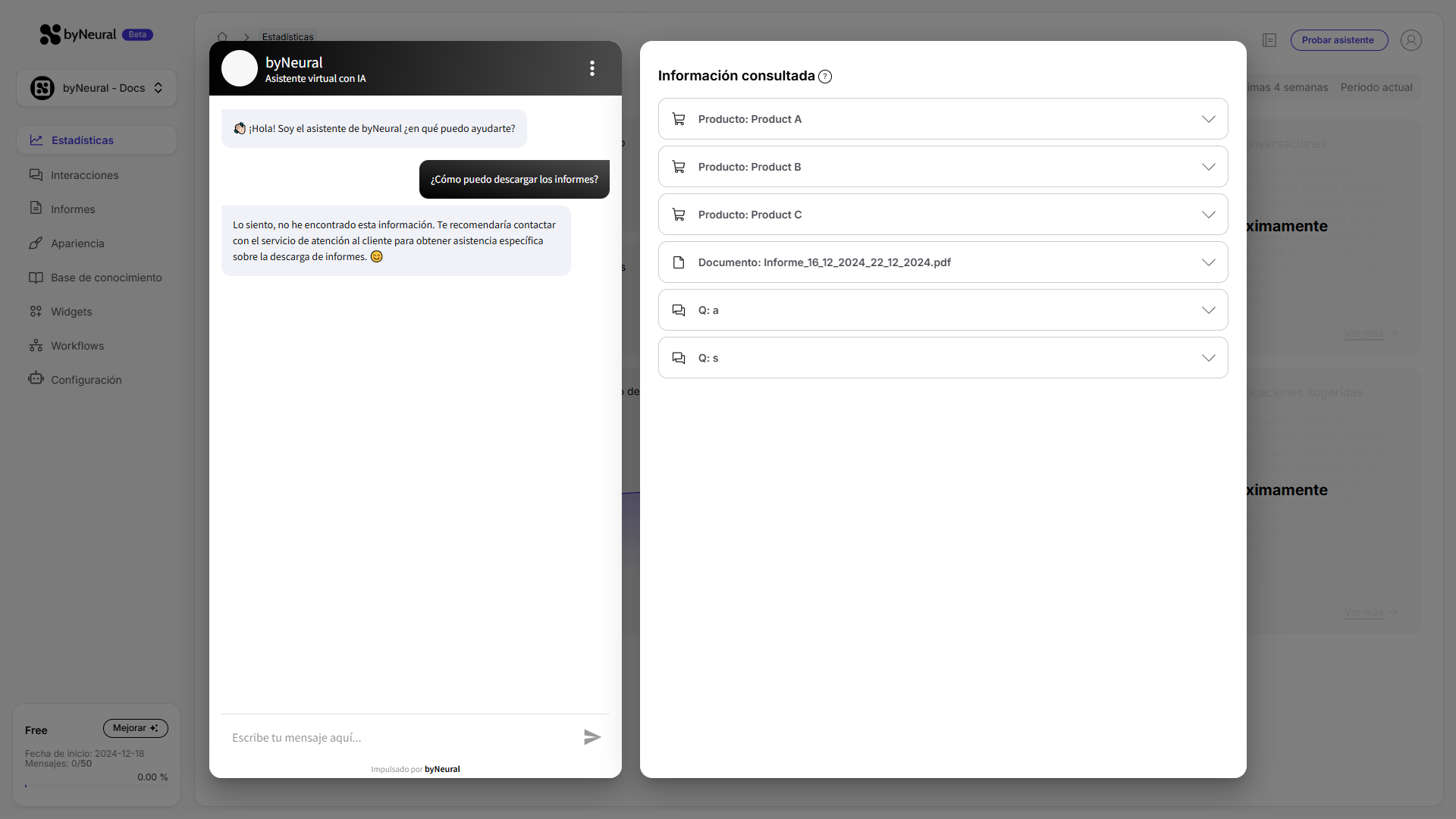The image size is (1456, 819).
Task: Open Interacciones in the sidebar
Action: tap(84, 175)
